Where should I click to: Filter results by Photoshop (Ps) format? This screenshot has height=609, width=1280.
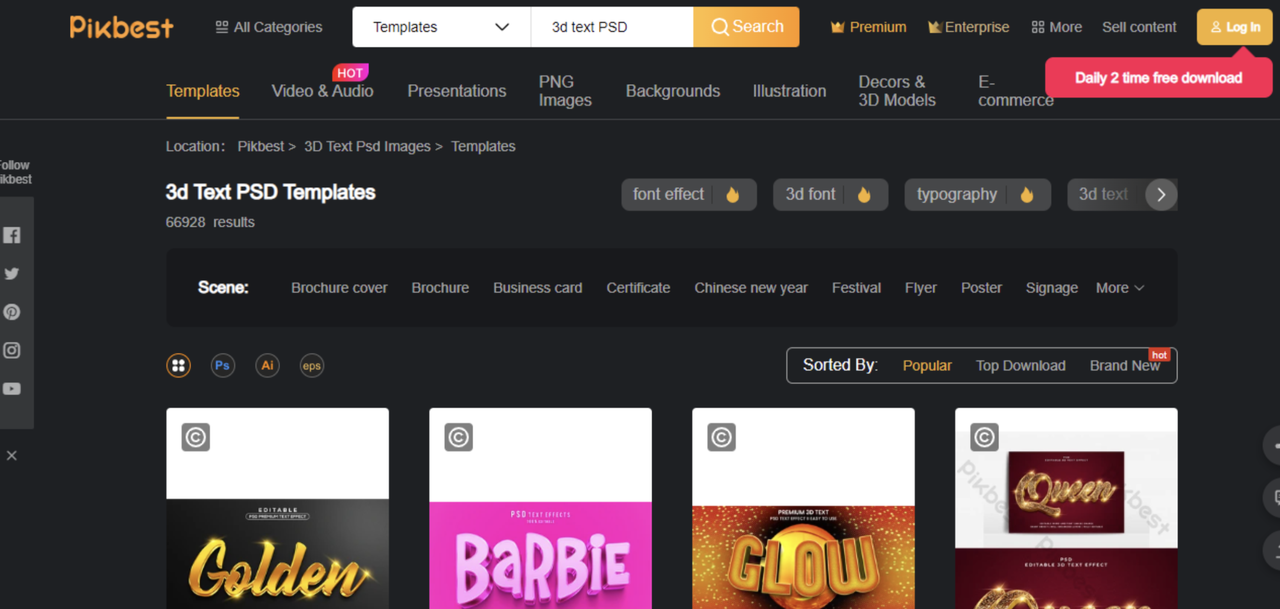pos(222,365)
